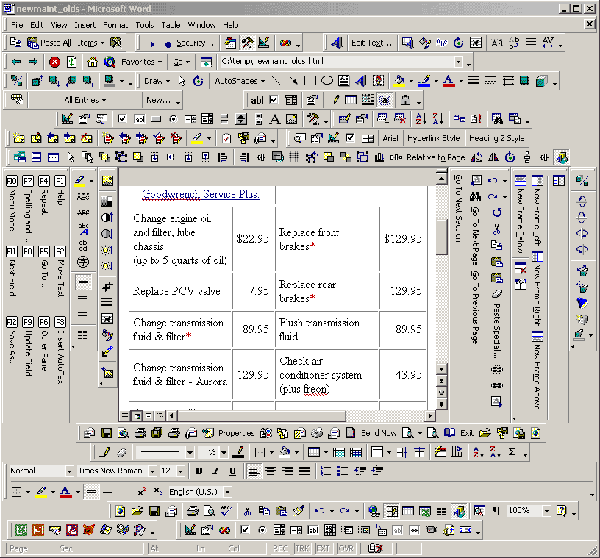Click the Drawing toolbar Shadow style icon
600x558 pixels.
(524, 81)
